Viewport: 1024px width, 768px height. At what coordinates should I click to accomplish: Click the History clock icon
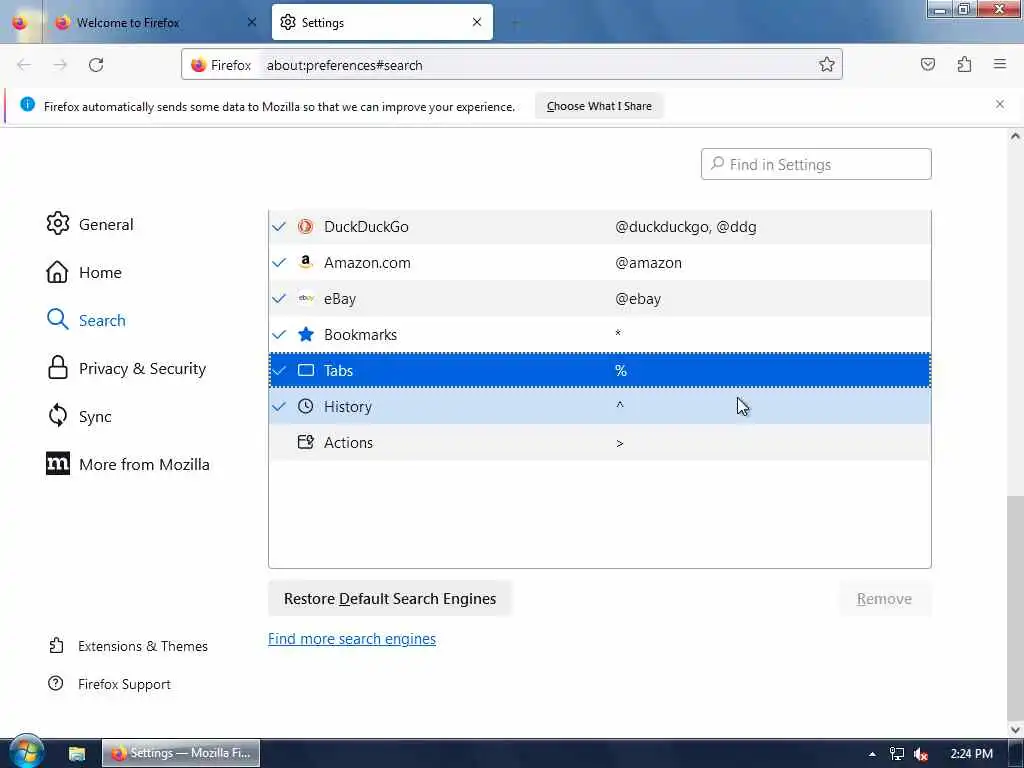(x=305, y=406)
